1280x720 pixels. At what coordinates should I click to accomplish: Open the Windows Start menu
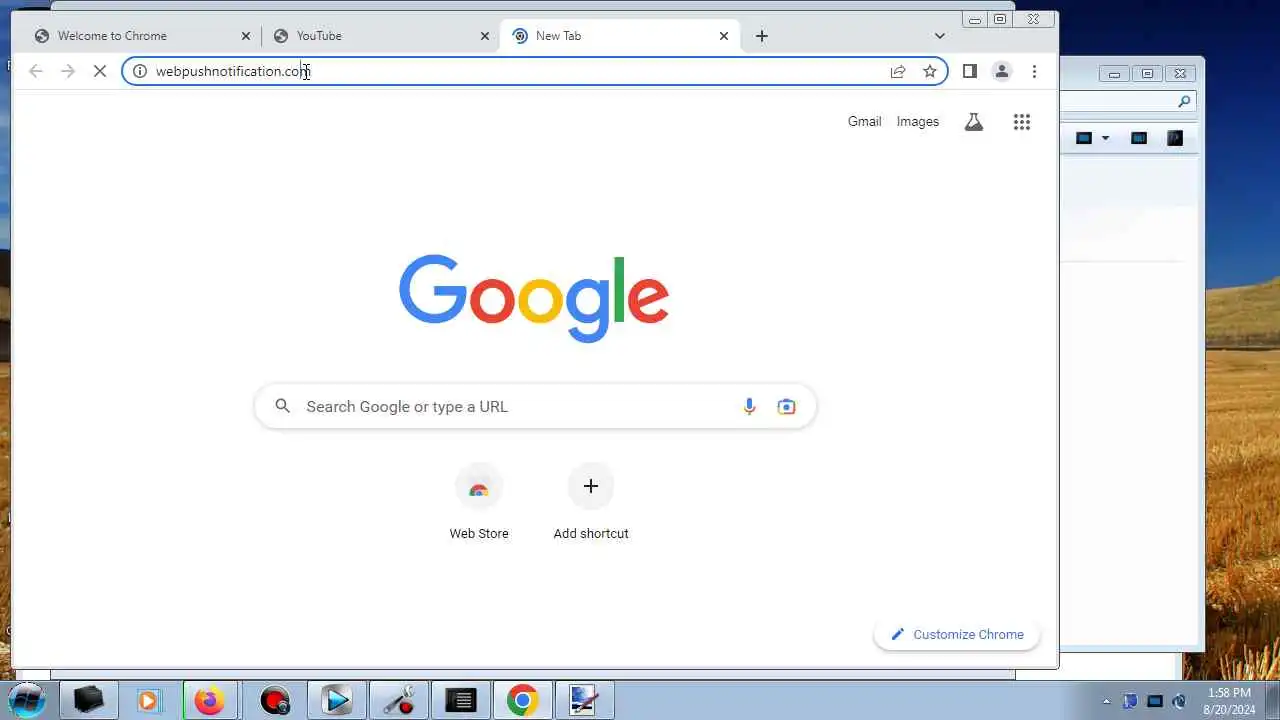coord(26,700)
